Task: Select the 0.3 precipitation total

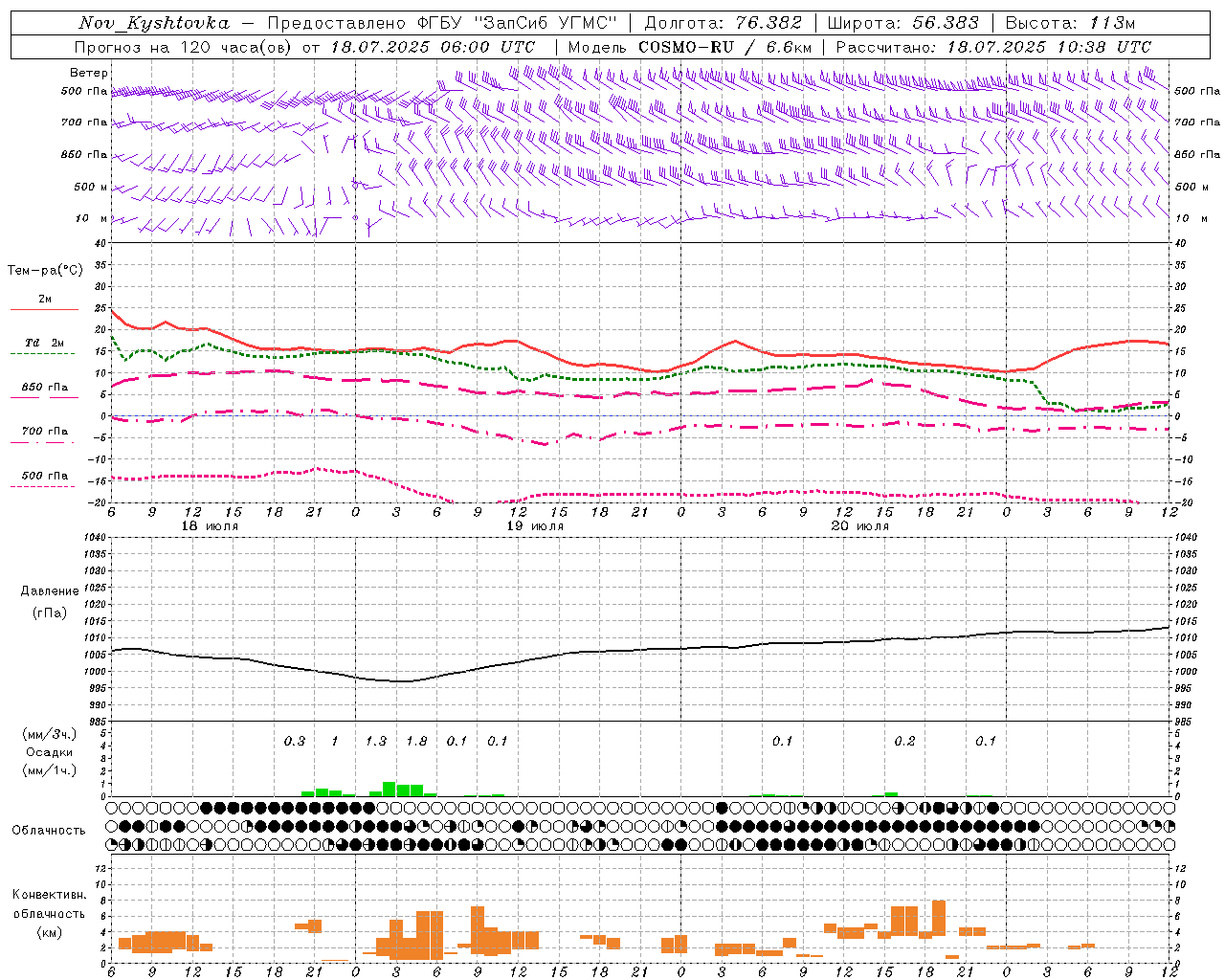Action: pos(295,742)
